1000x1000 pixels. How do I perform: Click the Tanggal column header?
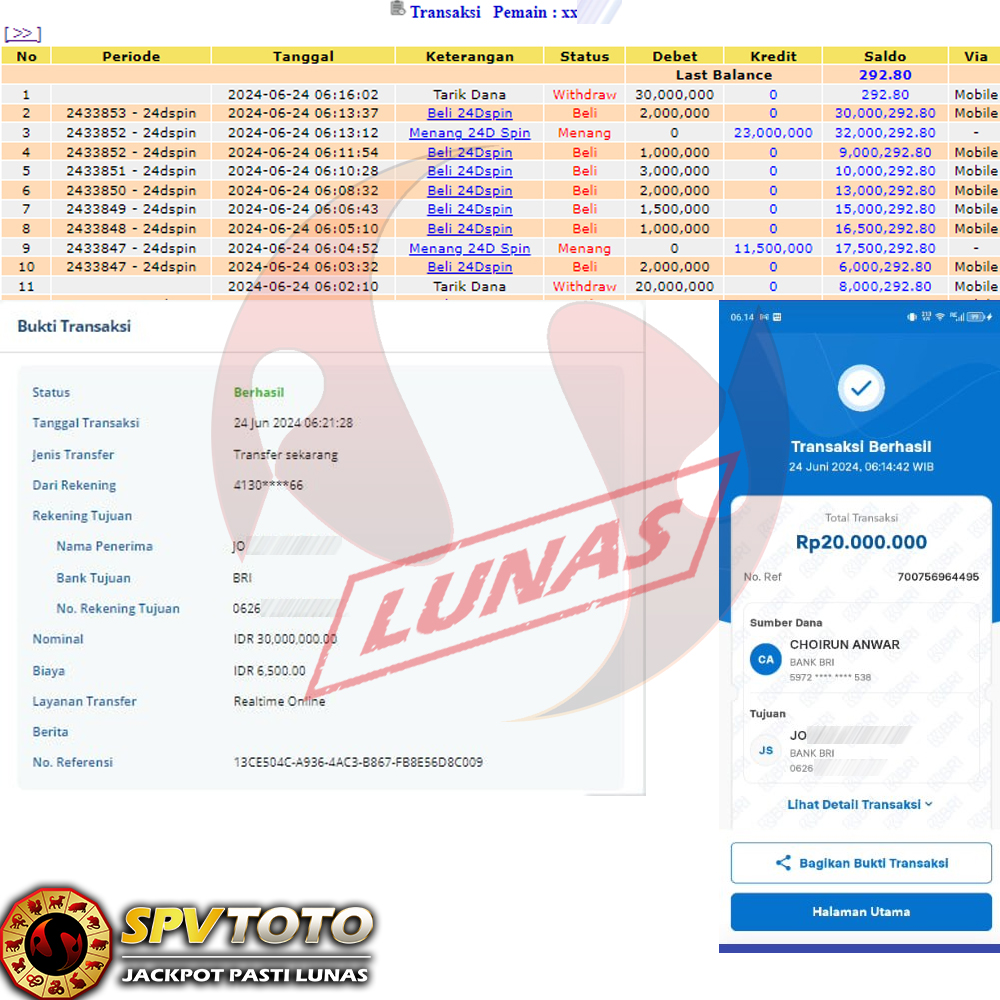pos(303,56)
